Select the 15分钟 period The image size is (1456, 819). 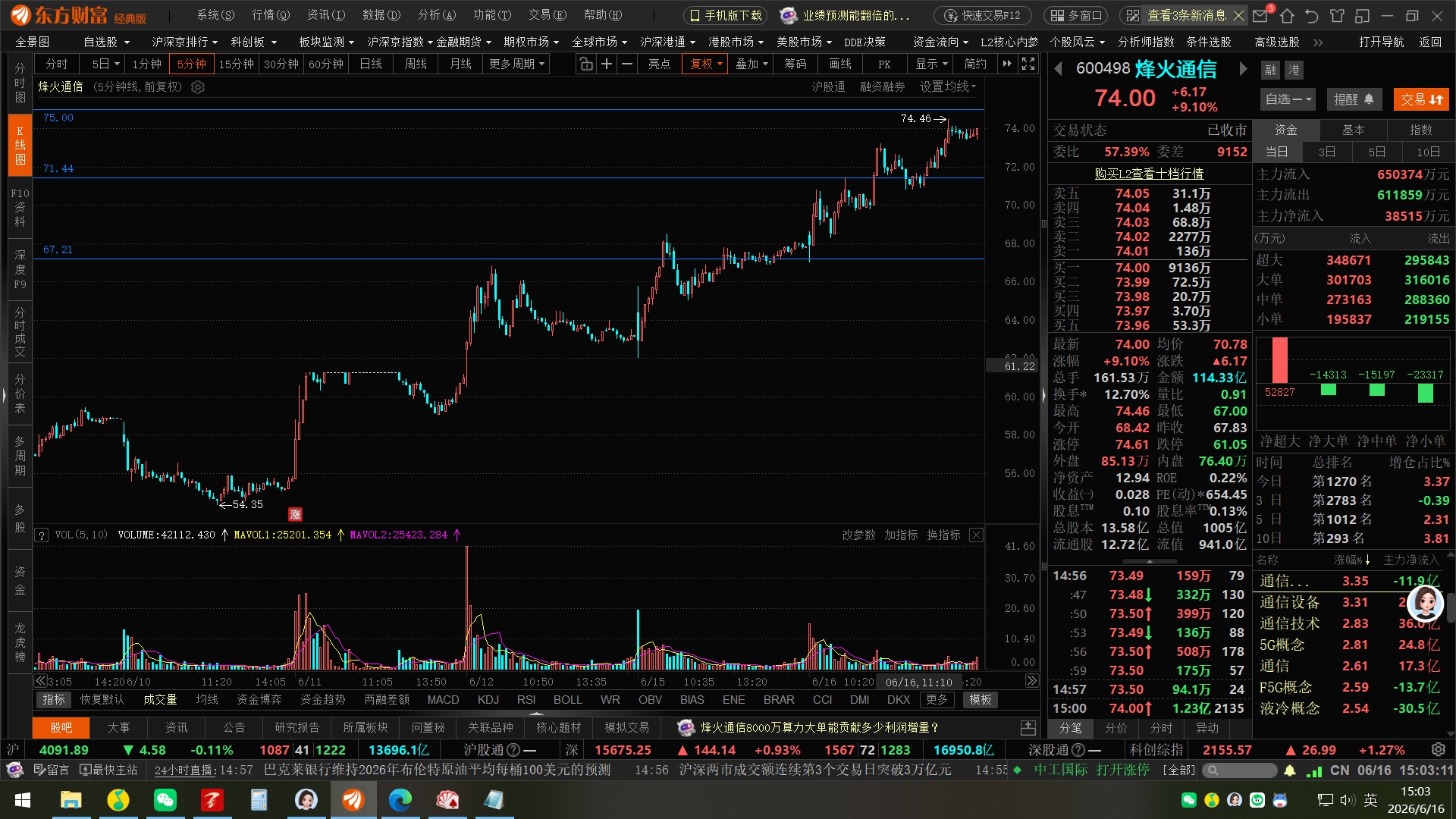(237, 64)
